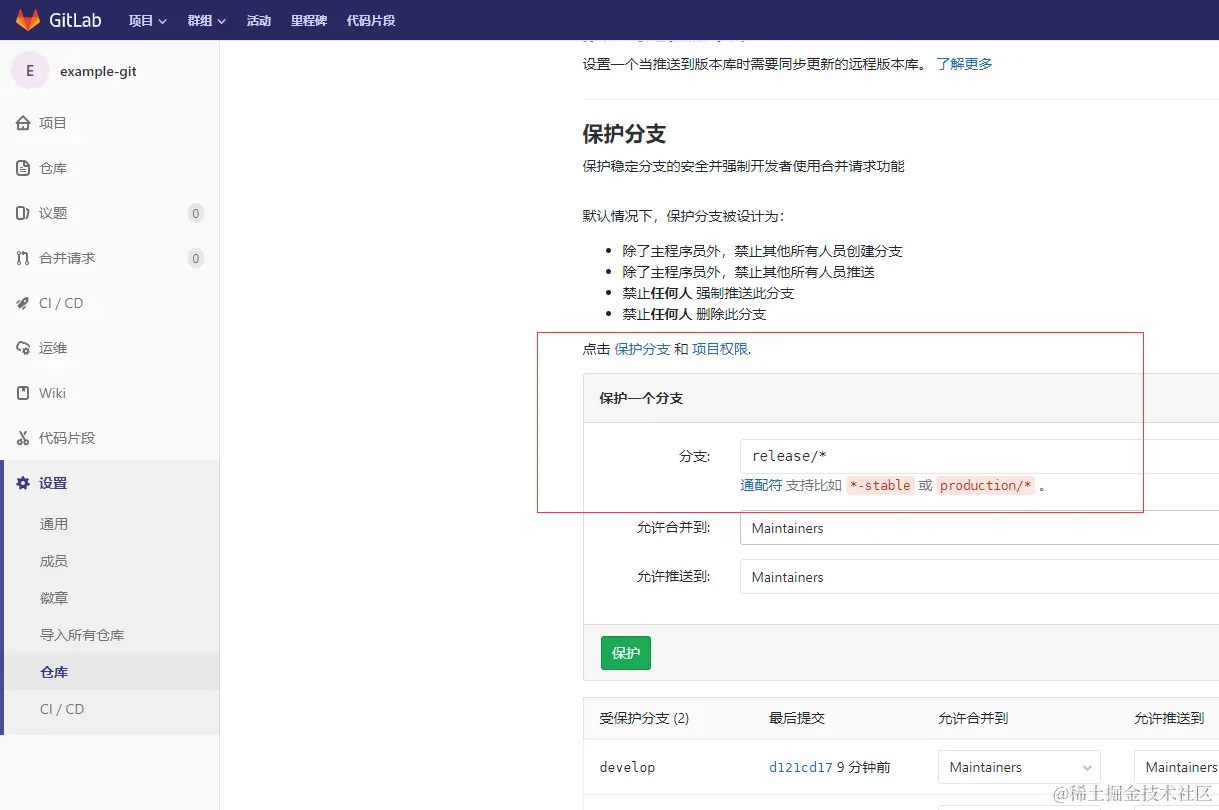This screenshot has width=1219, height=810.
Task: Click the 设置 gear icon in sidebar
Action: (x=23, y=483)
